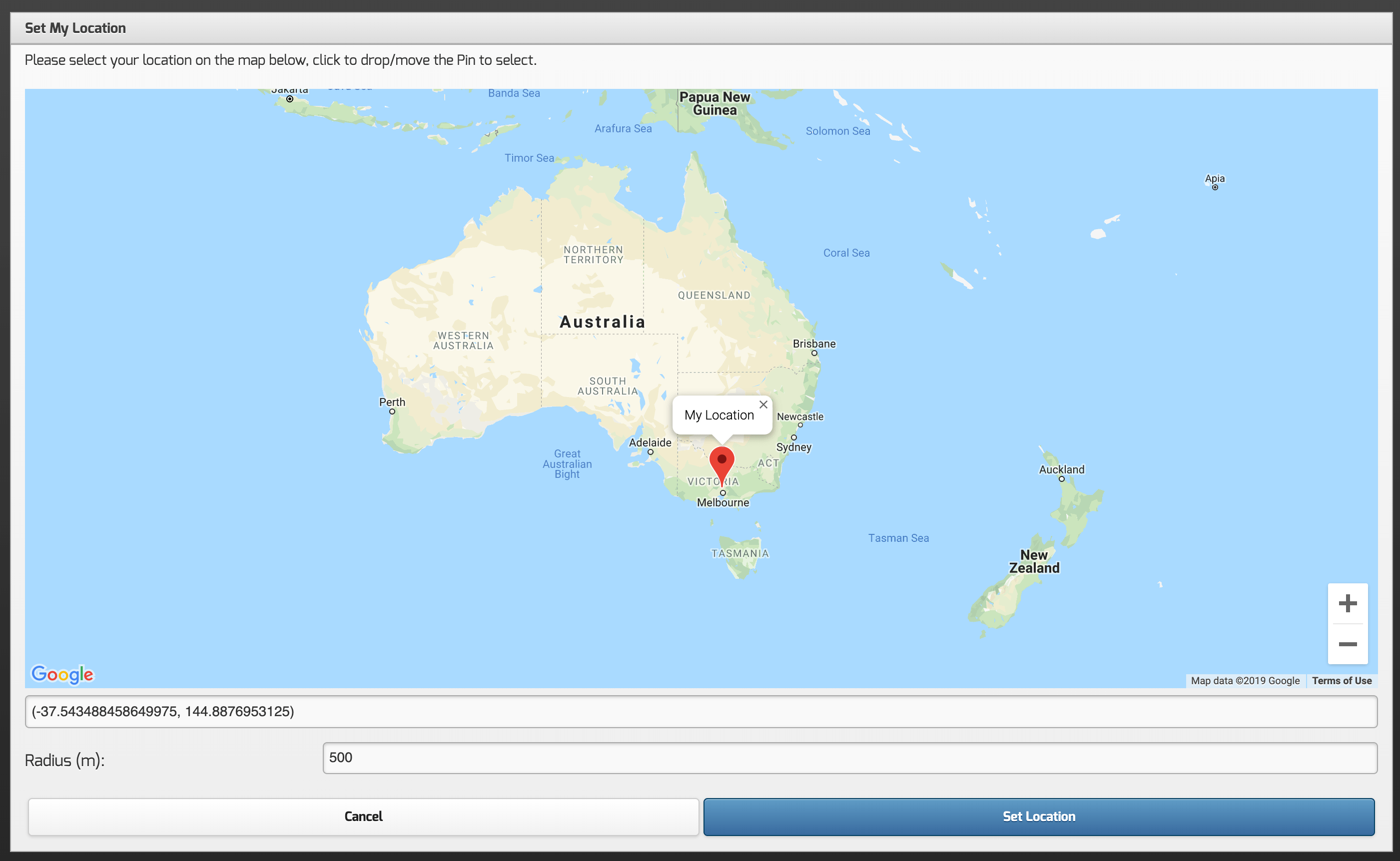The image size is (1400, 861).
Task: Drop pin on Auckland city marker
Action: click(1061, 479)
